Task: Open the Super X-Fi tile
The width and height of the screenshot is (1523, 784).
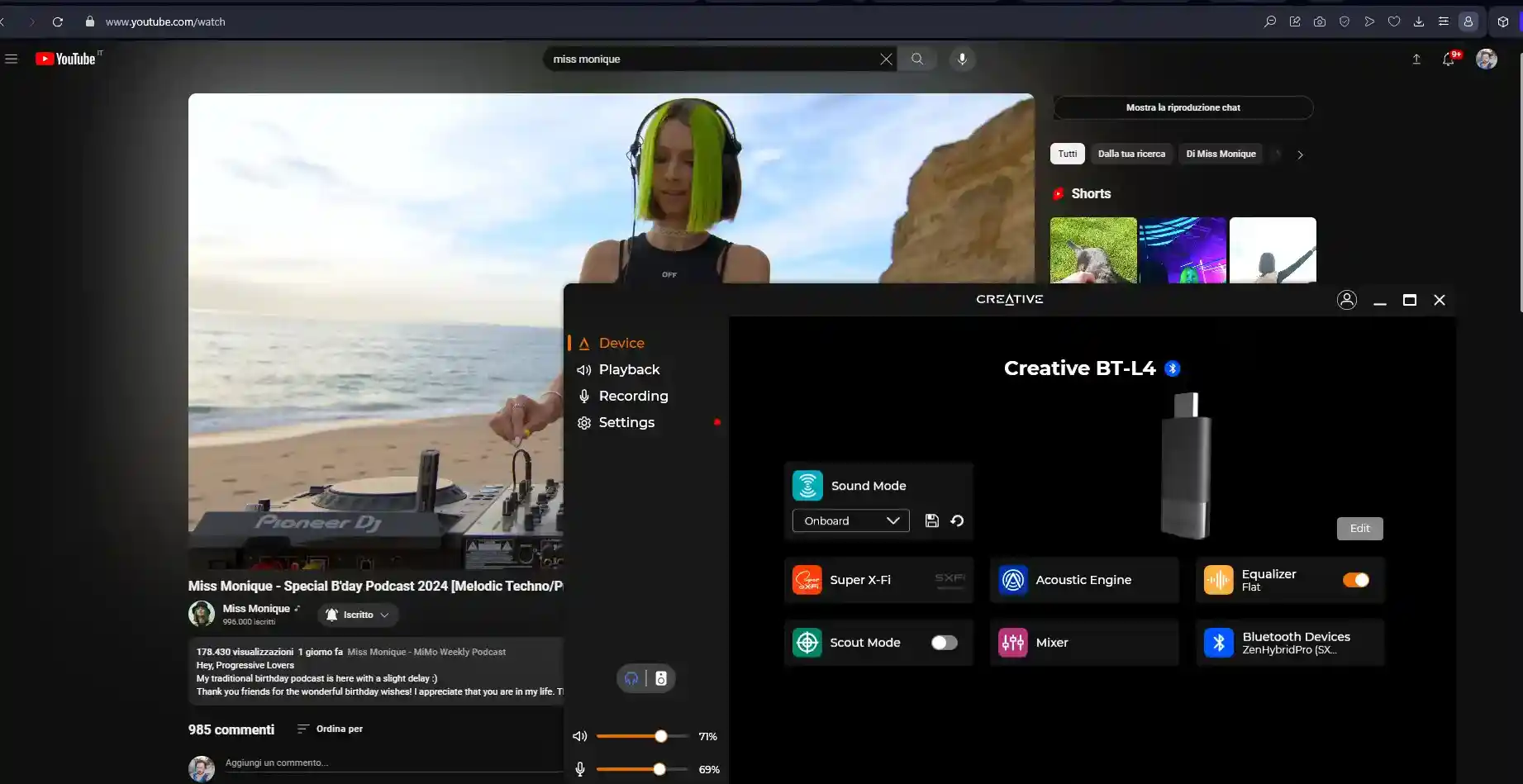Action: [878, 580]
